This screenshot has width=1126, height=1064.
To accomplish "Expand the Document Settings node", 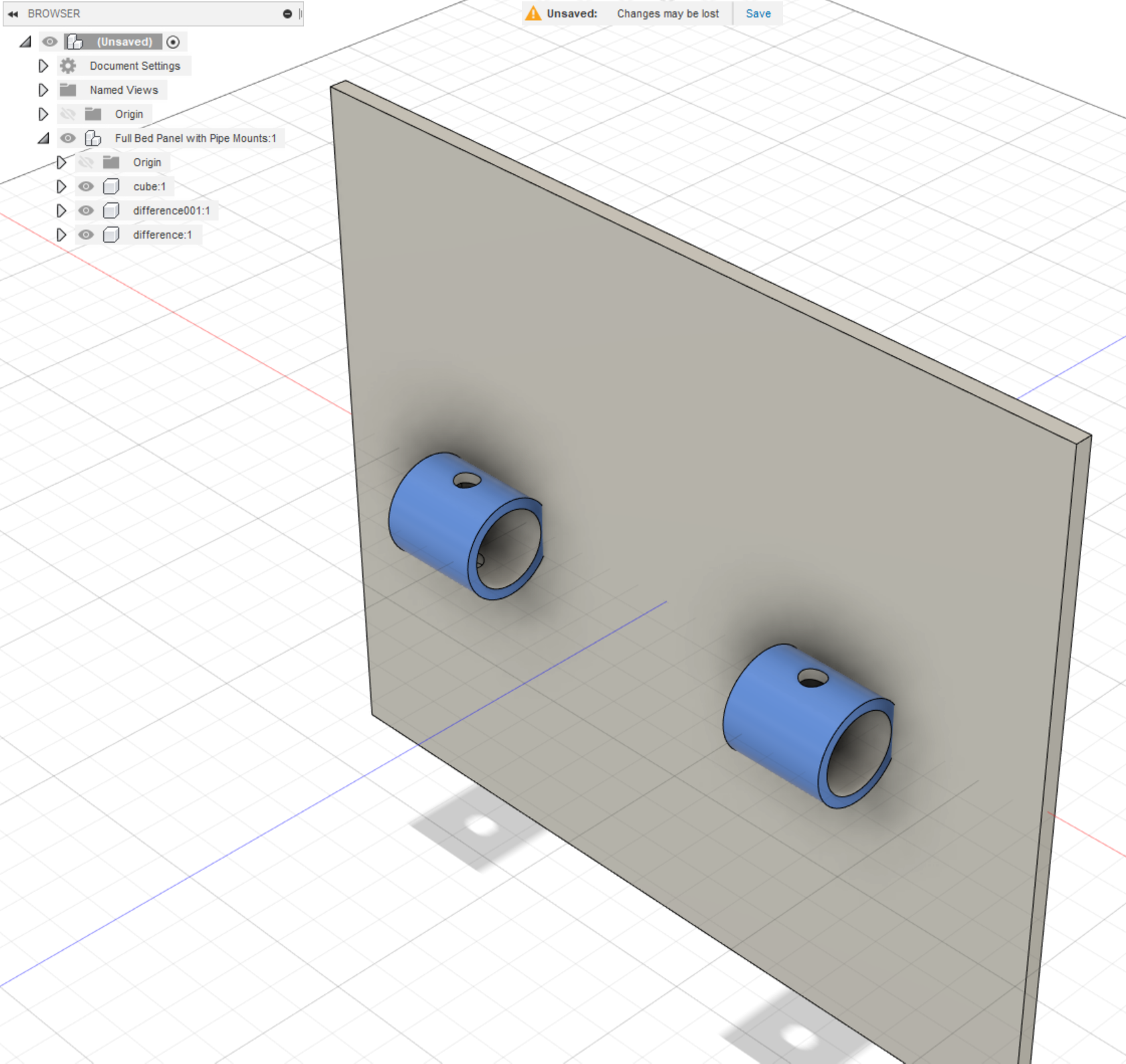I will (x=43, y=66).
